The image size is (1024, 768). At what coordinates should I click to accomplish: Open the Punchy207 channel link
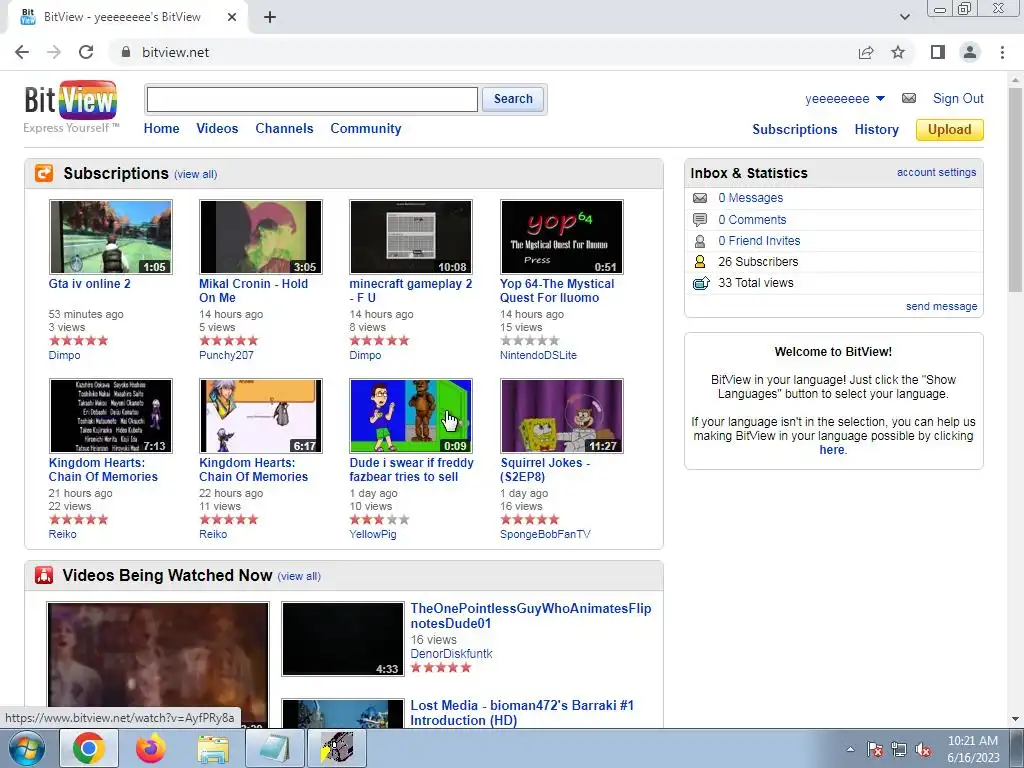226,355
